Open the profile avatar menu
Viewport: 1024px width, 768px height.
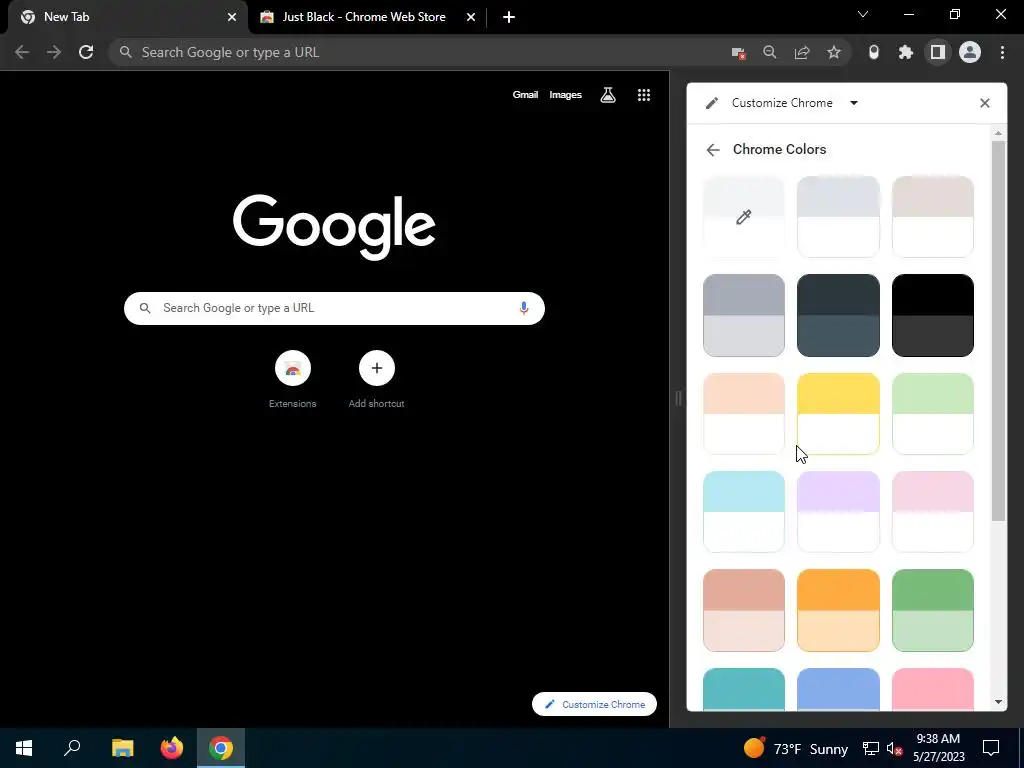click(x=970, y=52)
